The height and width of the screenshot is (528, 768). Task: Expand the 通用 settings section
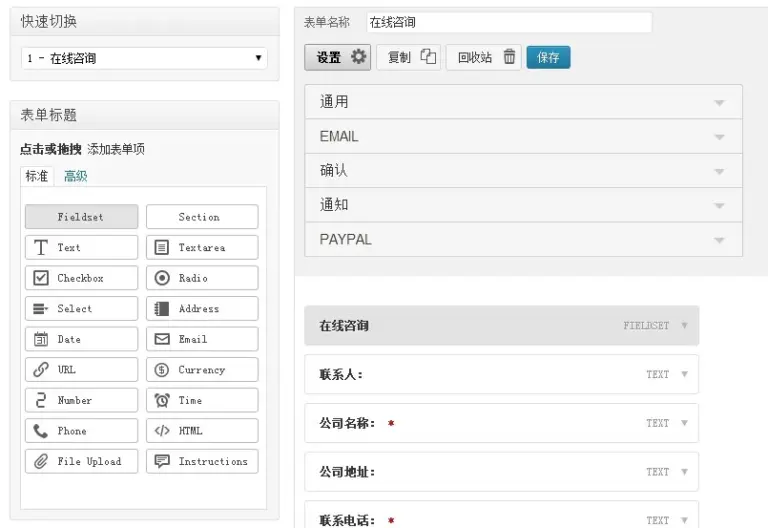(x=523, y=102)
